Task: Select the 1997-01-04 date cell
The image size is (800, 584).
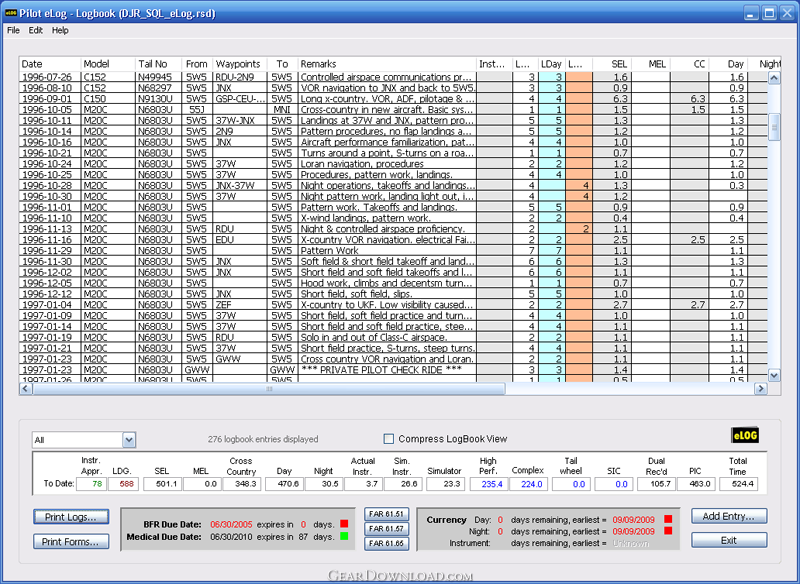Action: (50, 304)
